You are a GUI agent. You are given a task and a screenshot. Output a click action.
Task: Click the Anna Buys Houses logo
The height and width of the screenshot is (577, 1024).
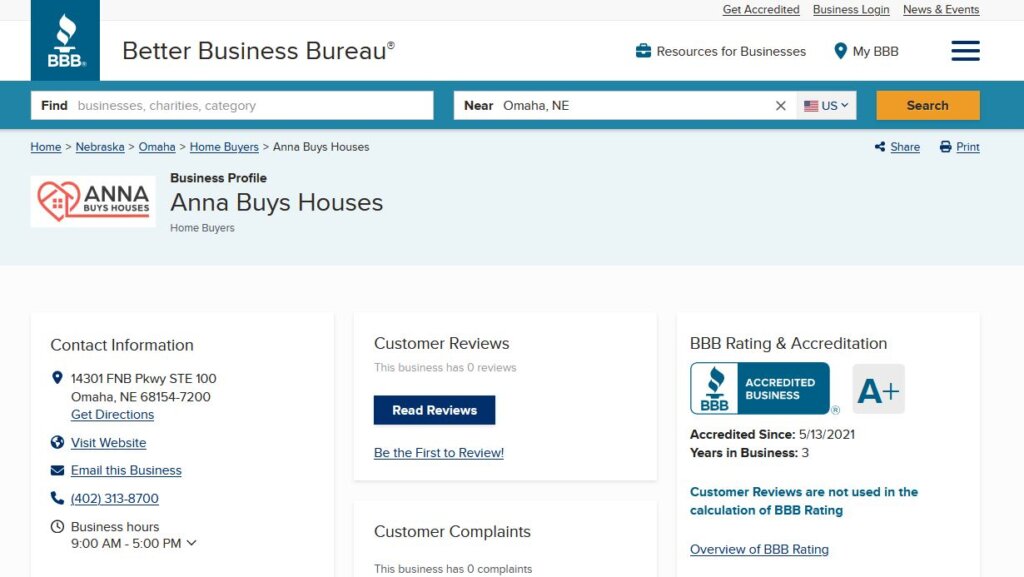(93, 201)
